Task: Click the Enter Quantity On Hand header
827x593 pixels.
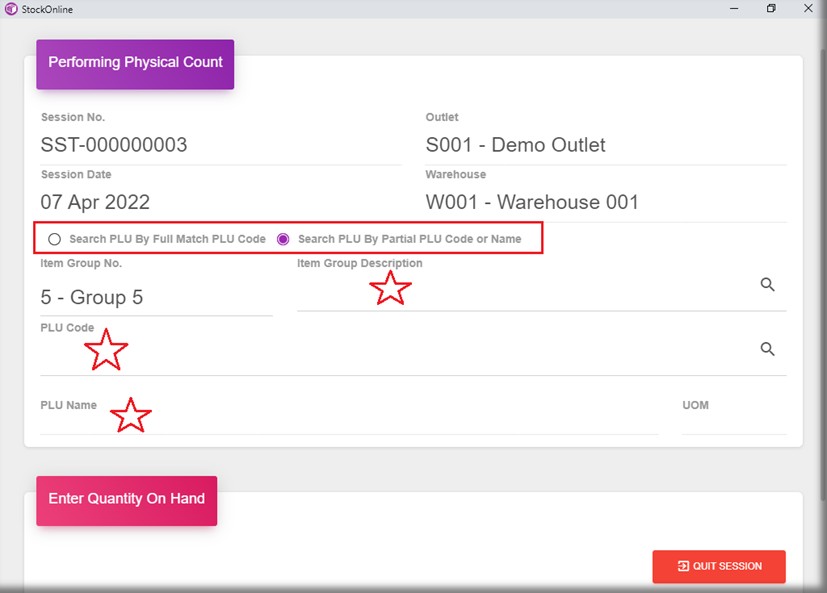Action: point(126,499)
